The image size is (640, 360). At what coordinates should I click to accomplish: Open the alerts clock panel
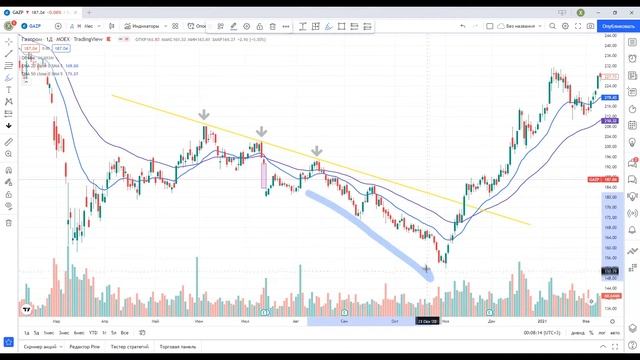[632, 59]
